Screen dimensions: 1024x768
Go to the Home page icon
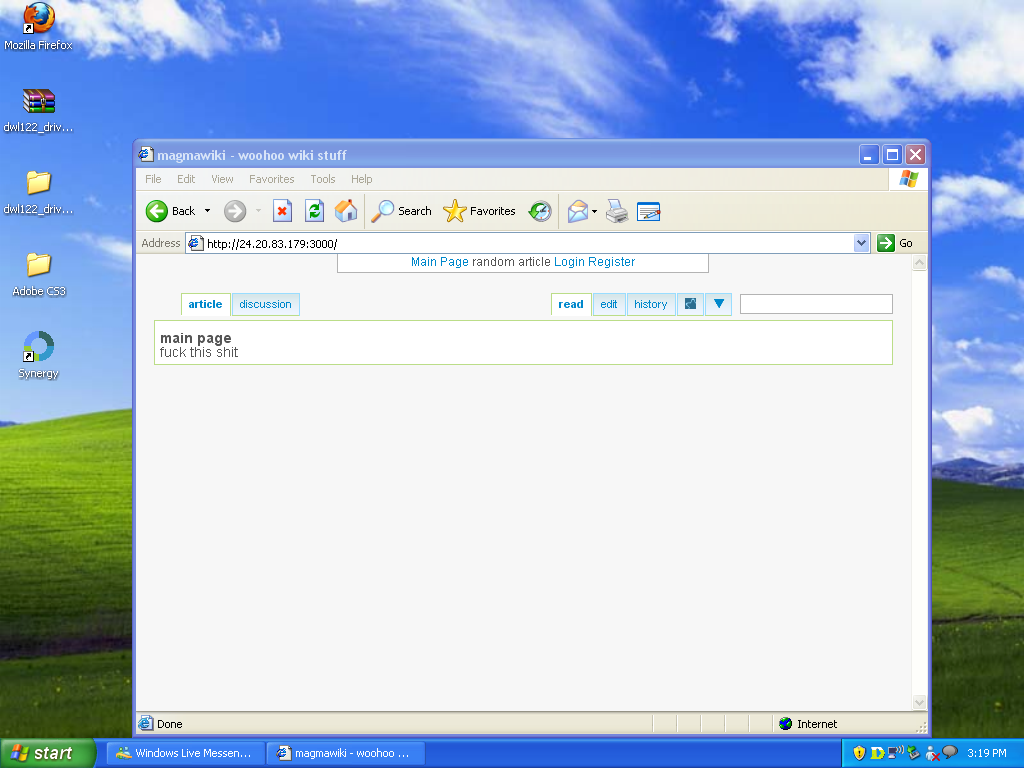point(346,211)
